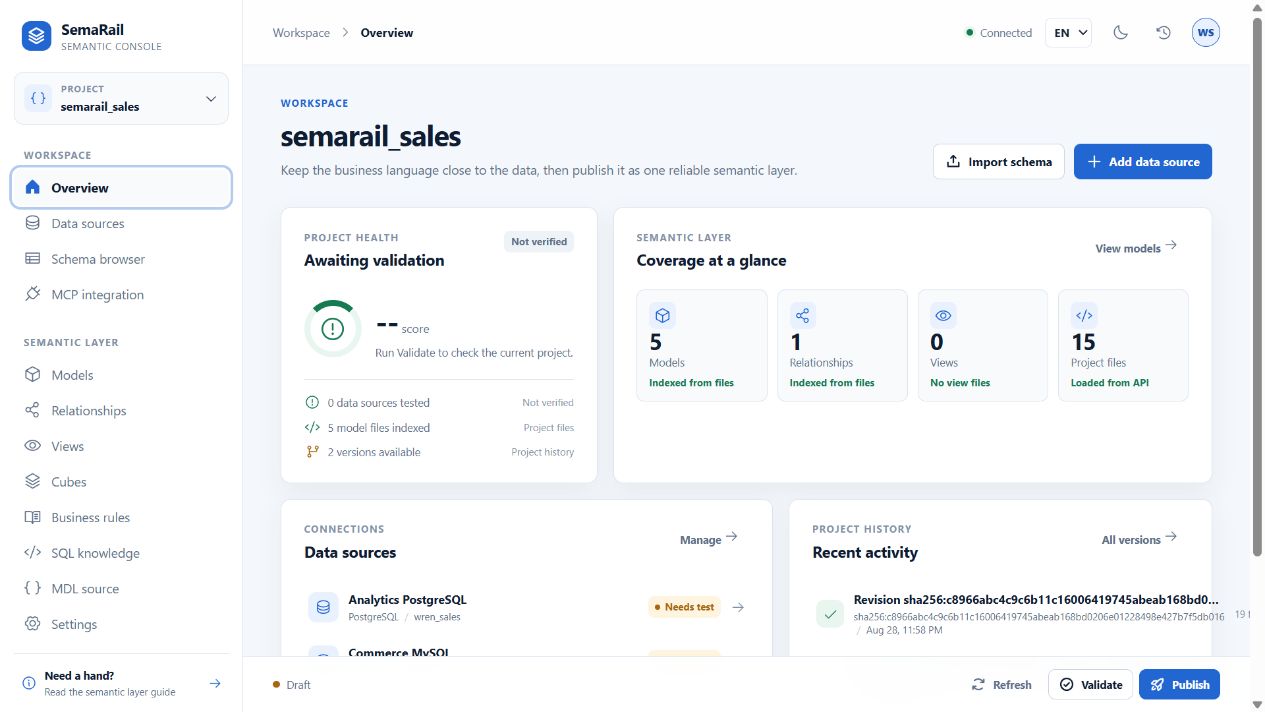Click Import schema button
The width and height of the screenshot is (1265, 712).
pyautogui.click(x=999, y=162)
